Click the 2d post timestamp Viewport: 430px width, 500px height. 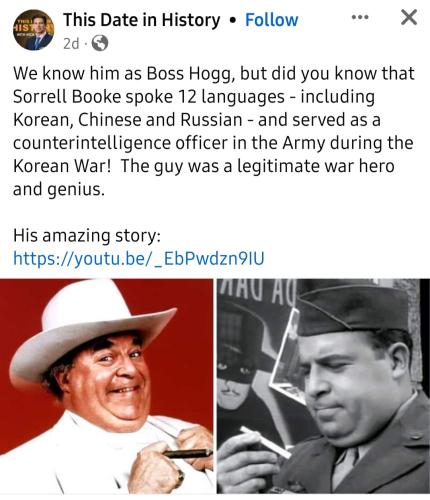tap(71, 43)
